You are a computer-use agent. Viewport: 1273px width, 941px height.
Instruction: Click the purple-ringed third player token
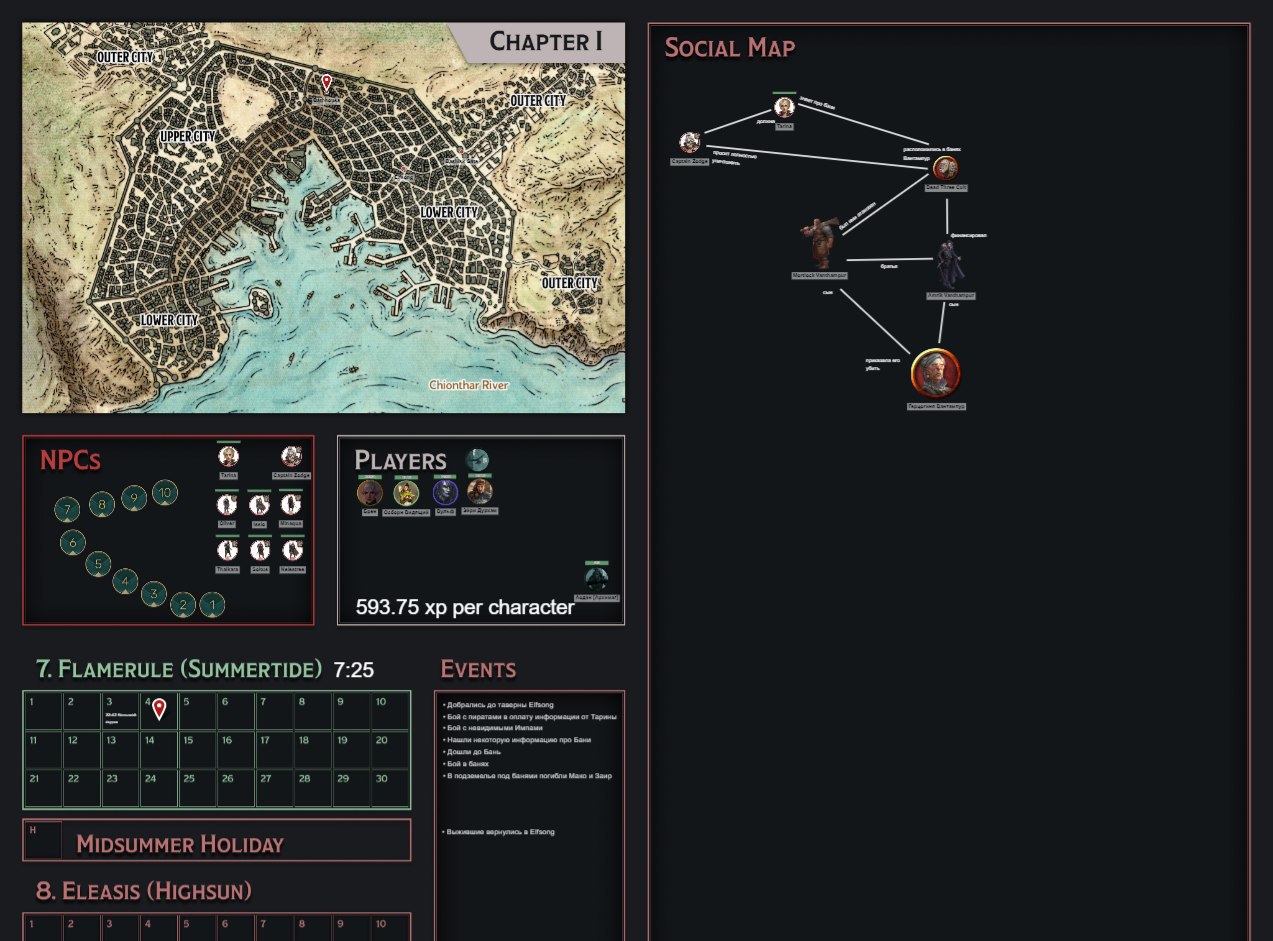445,492
